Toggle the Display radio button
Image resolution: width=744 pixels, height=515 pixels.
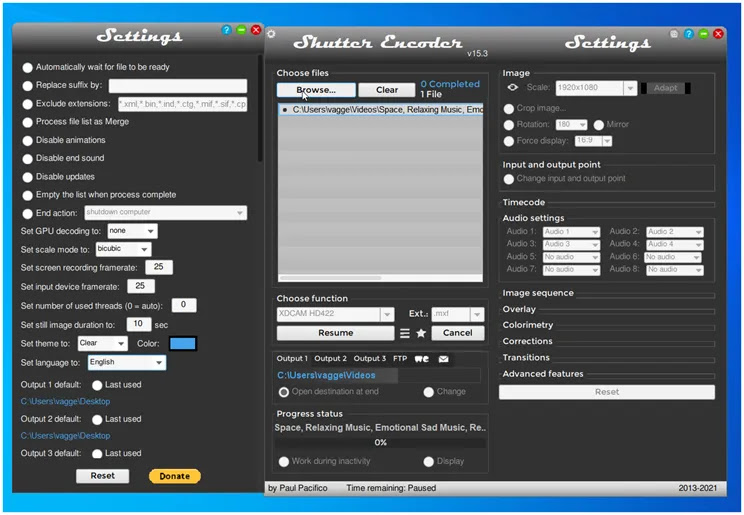[x=428, y=461]
